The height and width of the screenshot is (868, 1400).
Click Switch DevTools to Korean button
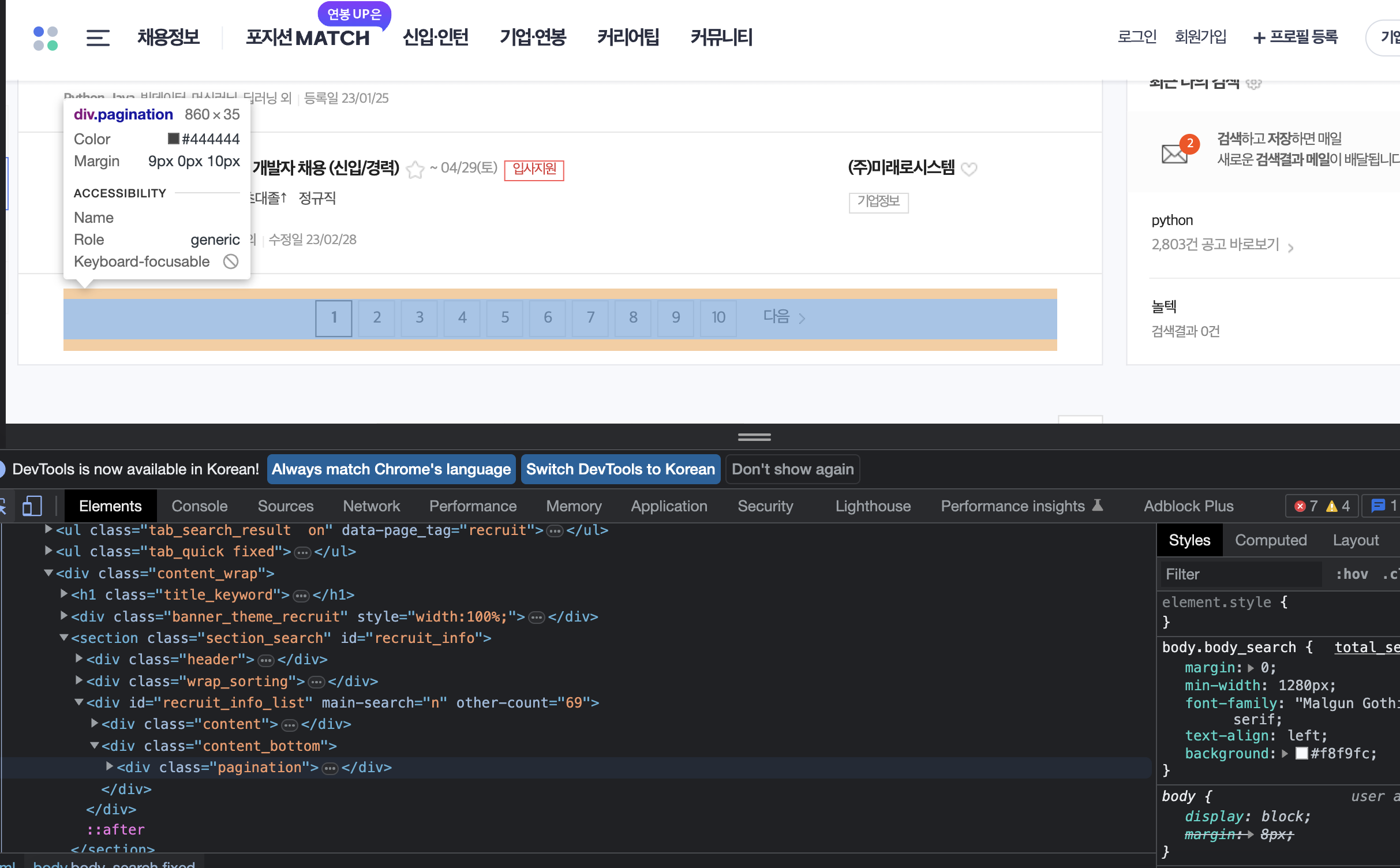click(x=620, y=469)
